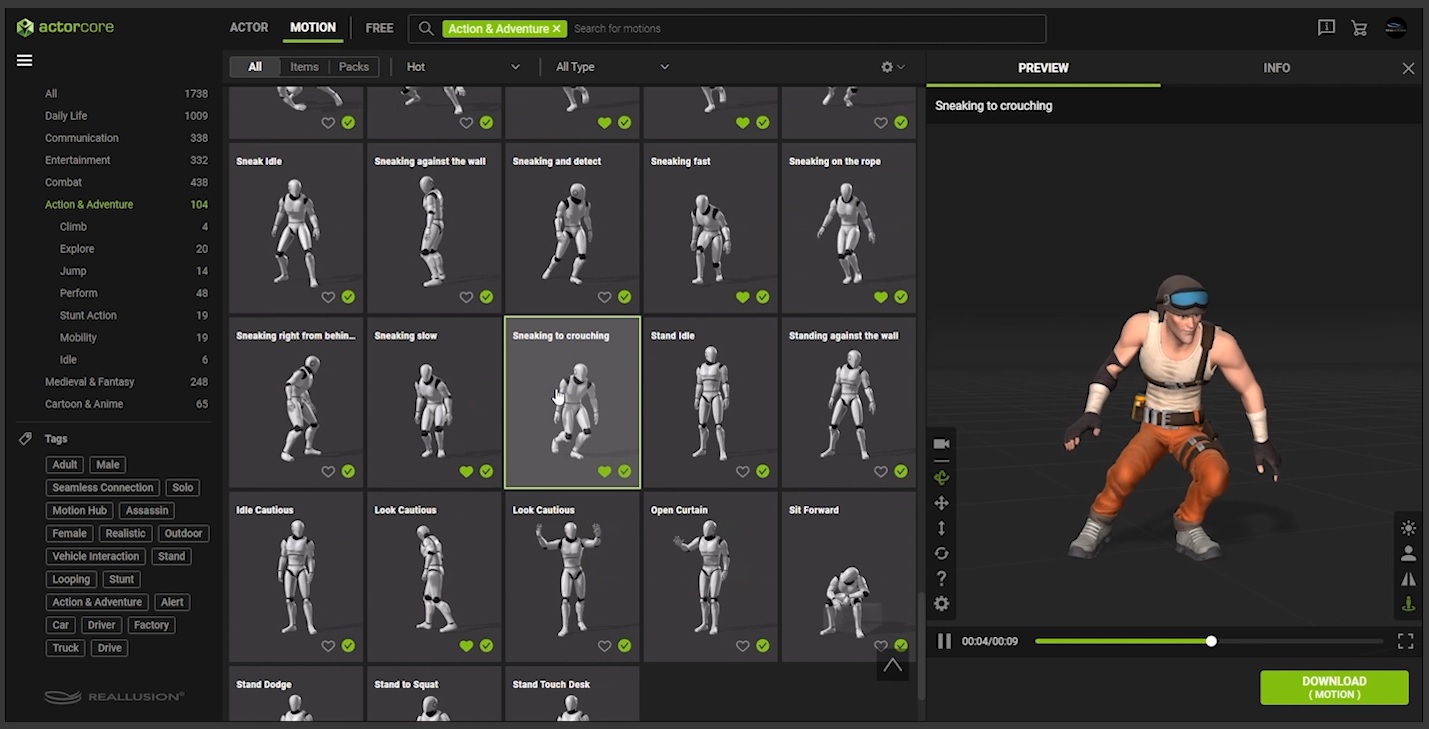This screenshot has height=729, width=1429.
Task: Open the shopping cart
Action: point(1359,28)
